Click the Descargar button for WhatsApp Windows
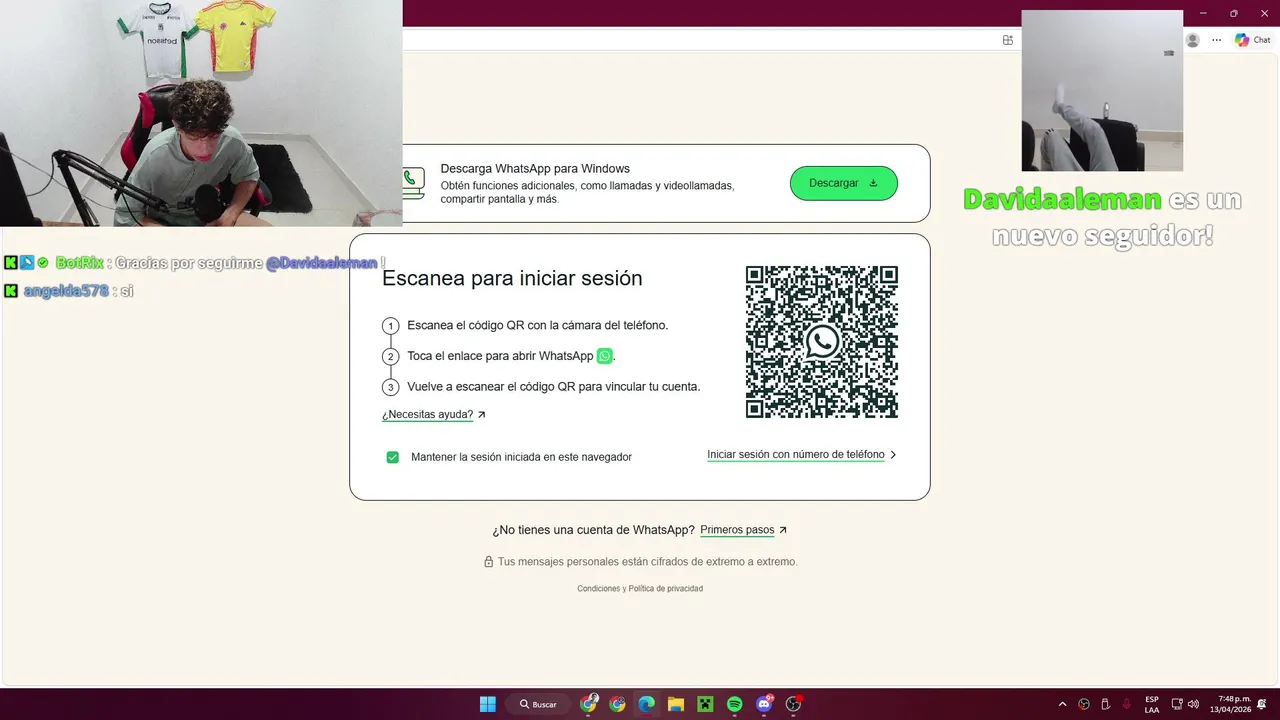This screenshot has width=1280, height=720. pyautogui.click(x=843, y=183)
